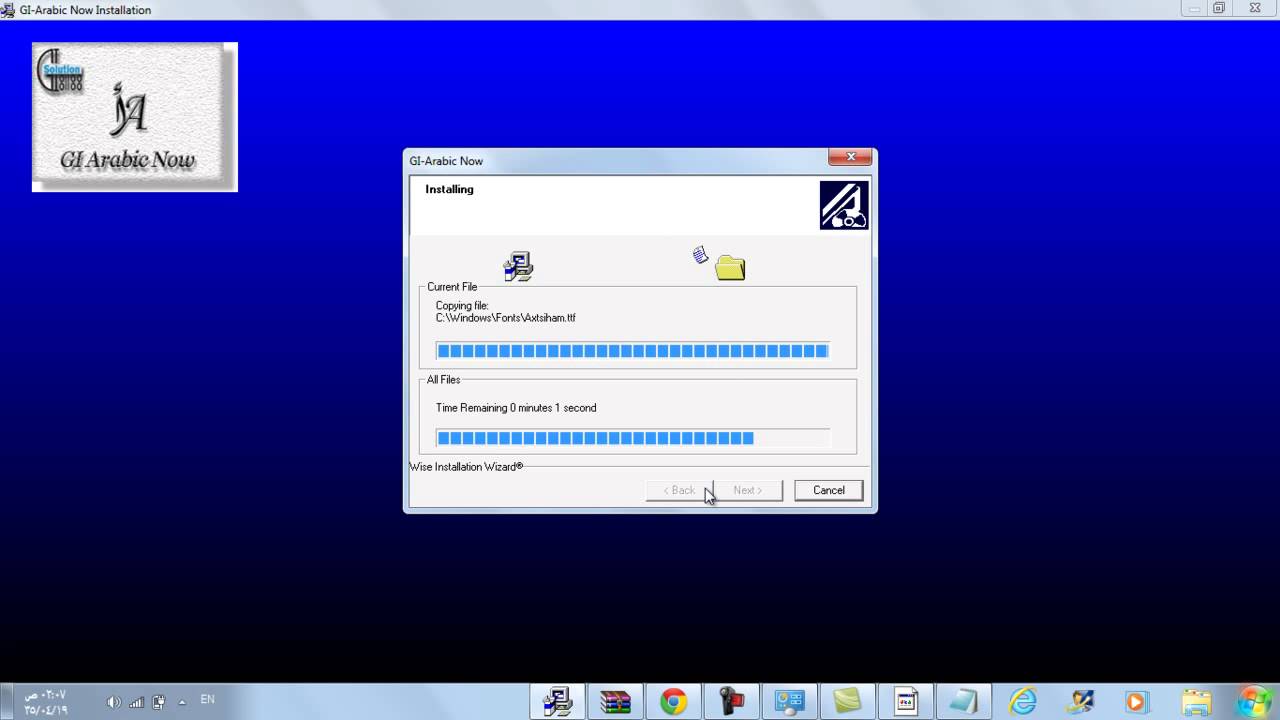Click the flying document icon in the dialog
The height and width of the screenshot is (720, 1280).
tap(700, 255)
